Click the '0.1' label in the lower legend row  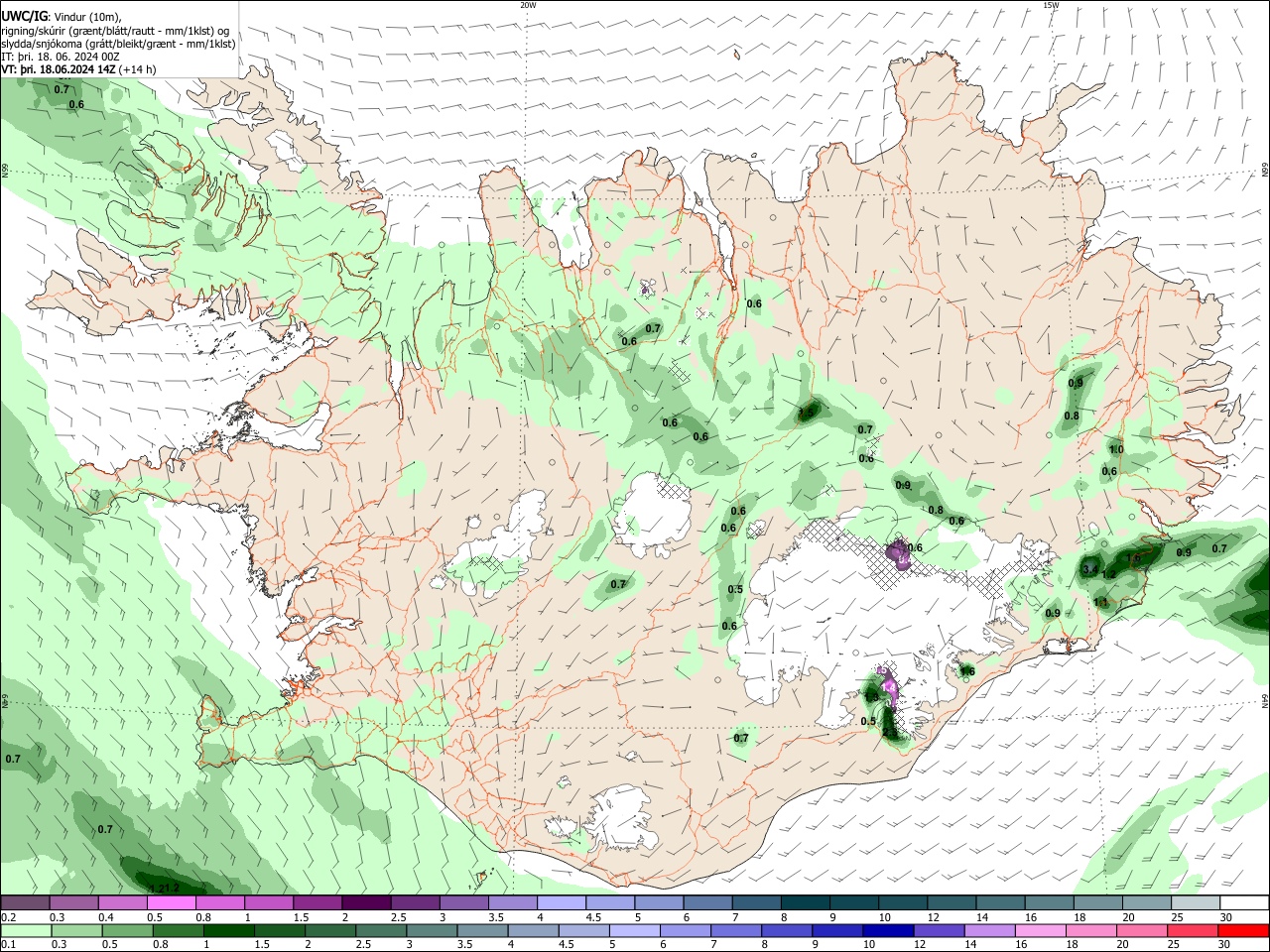point(8,945)
